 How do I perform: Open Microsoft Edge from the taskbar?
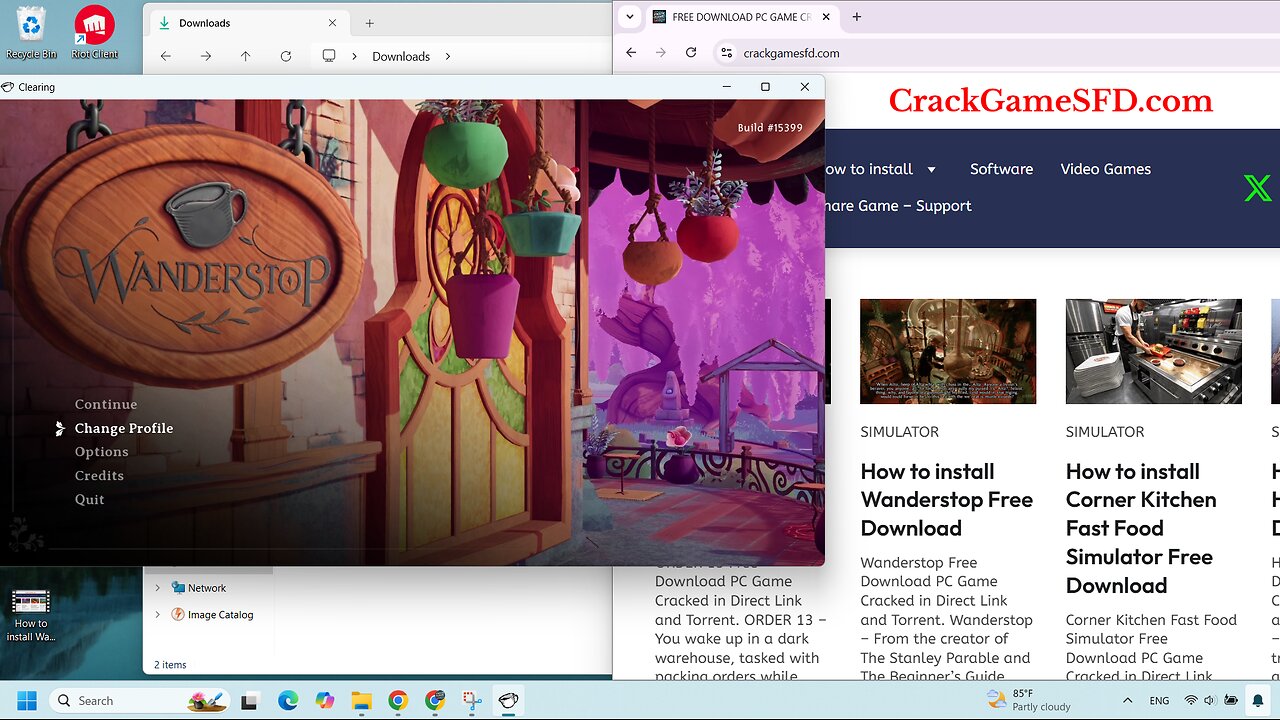287,701
